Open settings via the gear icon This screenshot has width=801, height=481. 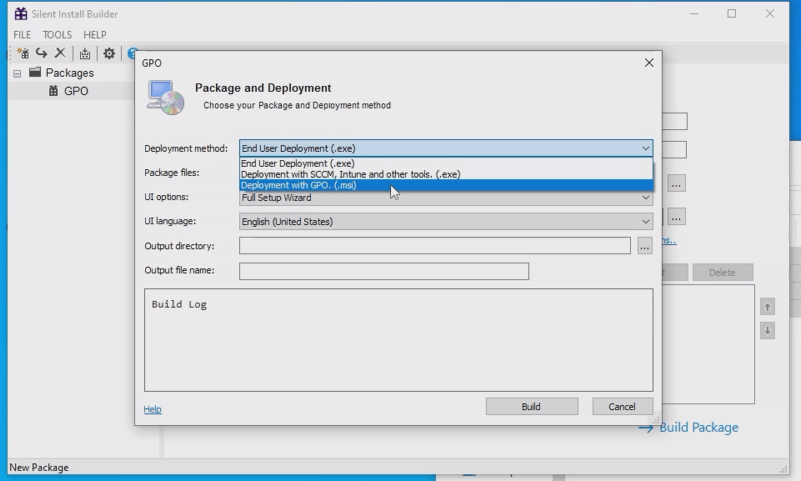click(x=109, y=53)
